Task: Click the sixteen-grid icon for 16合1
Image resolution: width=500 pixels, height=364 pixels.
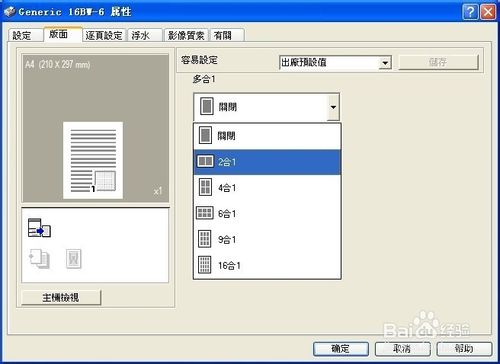Action: pos(205,265)
